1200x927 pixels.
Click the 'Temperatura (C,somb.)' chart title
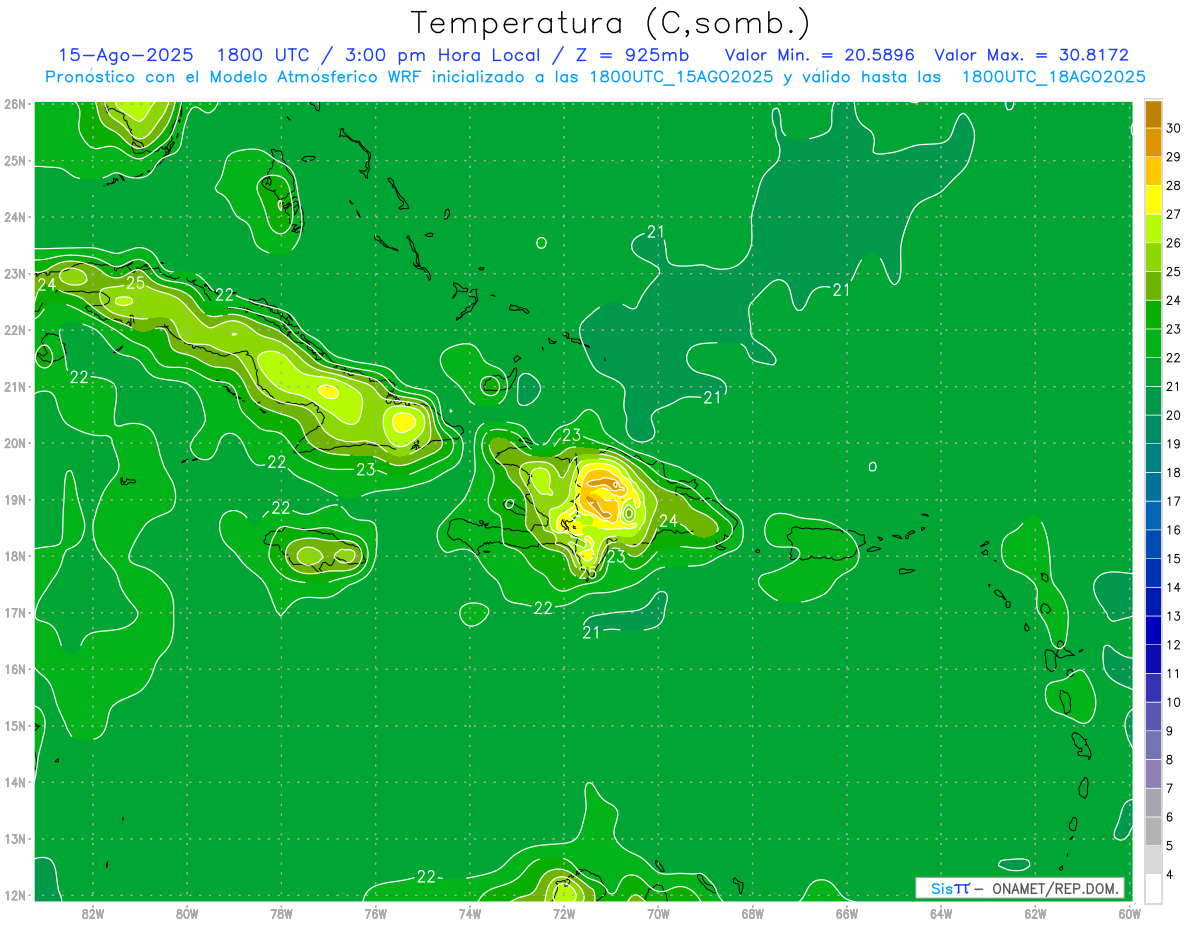click(610, 23)
